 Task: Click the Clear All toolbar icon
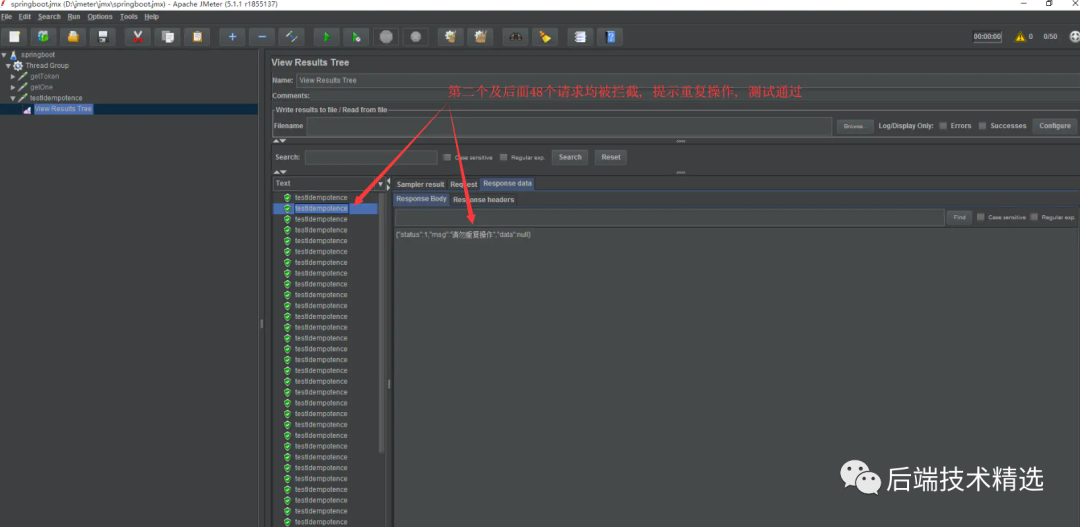coord(480,37)
